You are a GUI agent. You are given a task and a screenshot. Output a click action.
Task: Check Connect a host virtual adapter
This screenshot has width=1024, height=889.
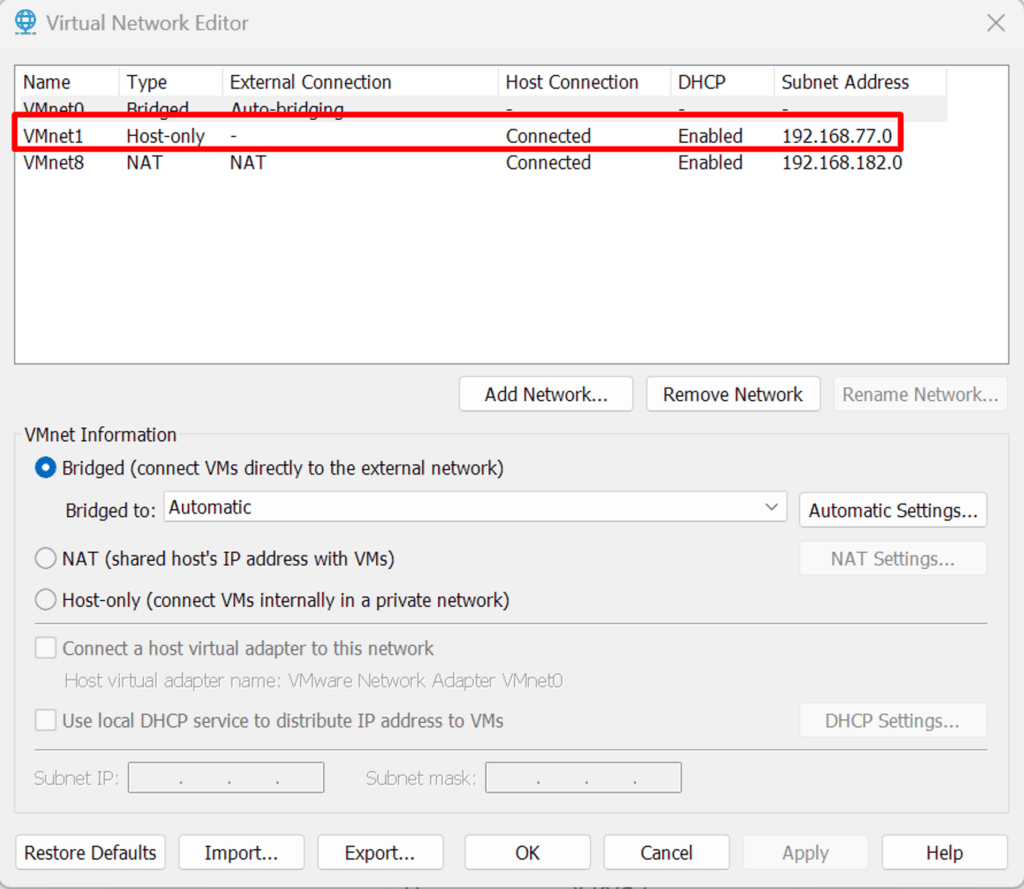click(x=45, y=648)
